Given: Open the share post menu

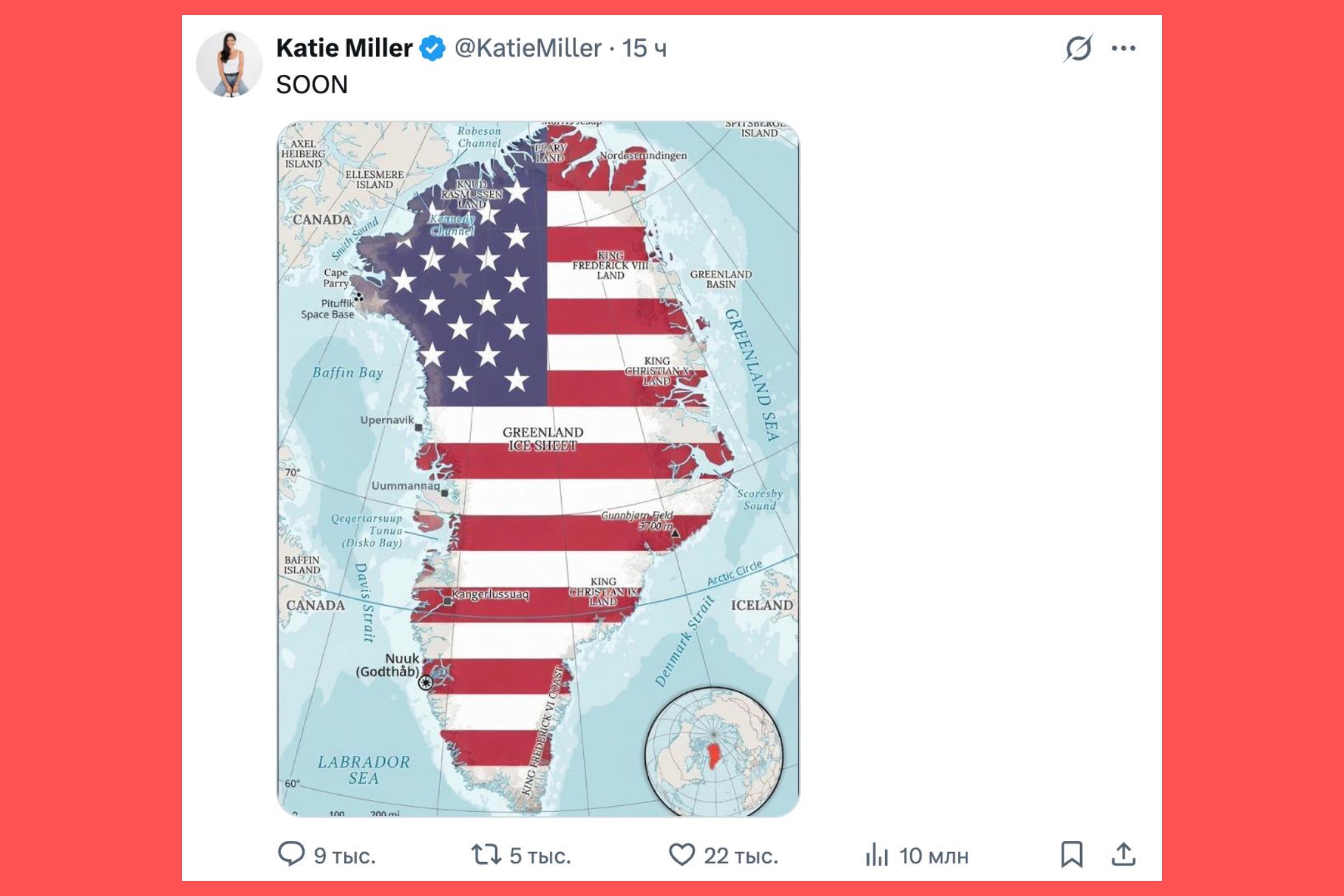Looking at the screenshot, I should [x=1123, y=854].
